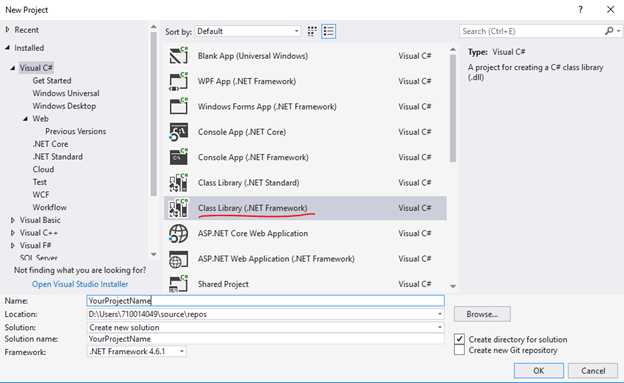This screenshot has height=383, width=624.
Task: Toggle Create directory for solution checkbox
Action: click(x=459, y=339)
